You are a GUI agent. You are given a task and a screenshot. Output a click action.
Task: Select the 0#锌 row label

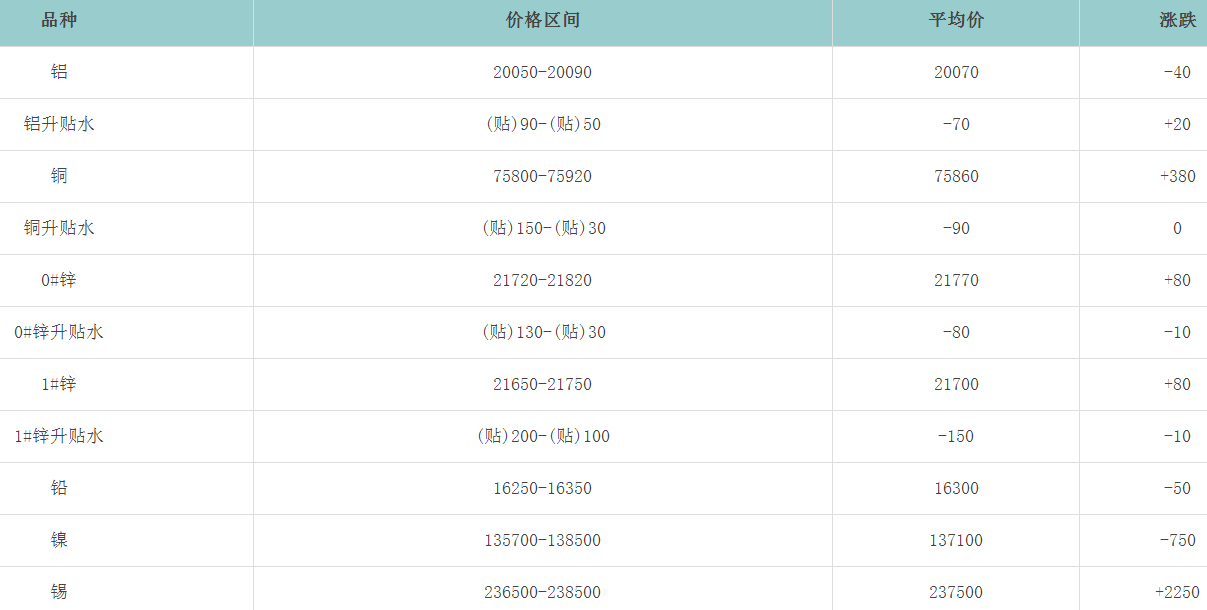(59, 280)
